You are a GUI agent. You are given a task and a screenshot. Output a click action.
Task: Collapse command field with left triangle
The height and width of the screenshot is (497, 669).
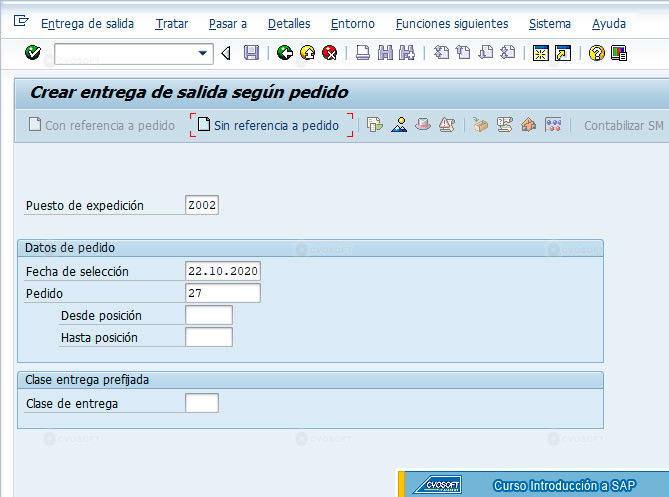click(x=226, y=53)
